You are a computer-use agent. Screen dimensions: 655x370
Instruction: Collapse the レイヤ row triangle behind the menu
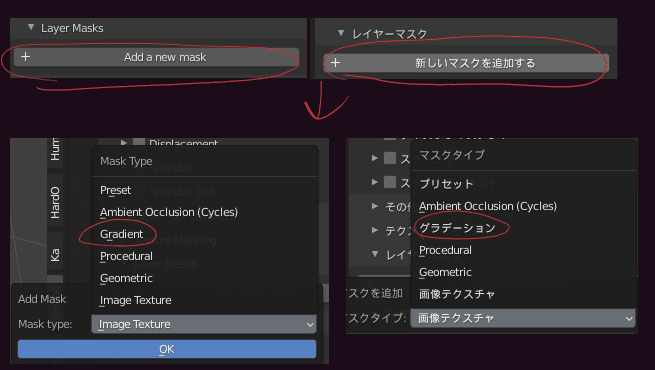(x=375, y=253)
